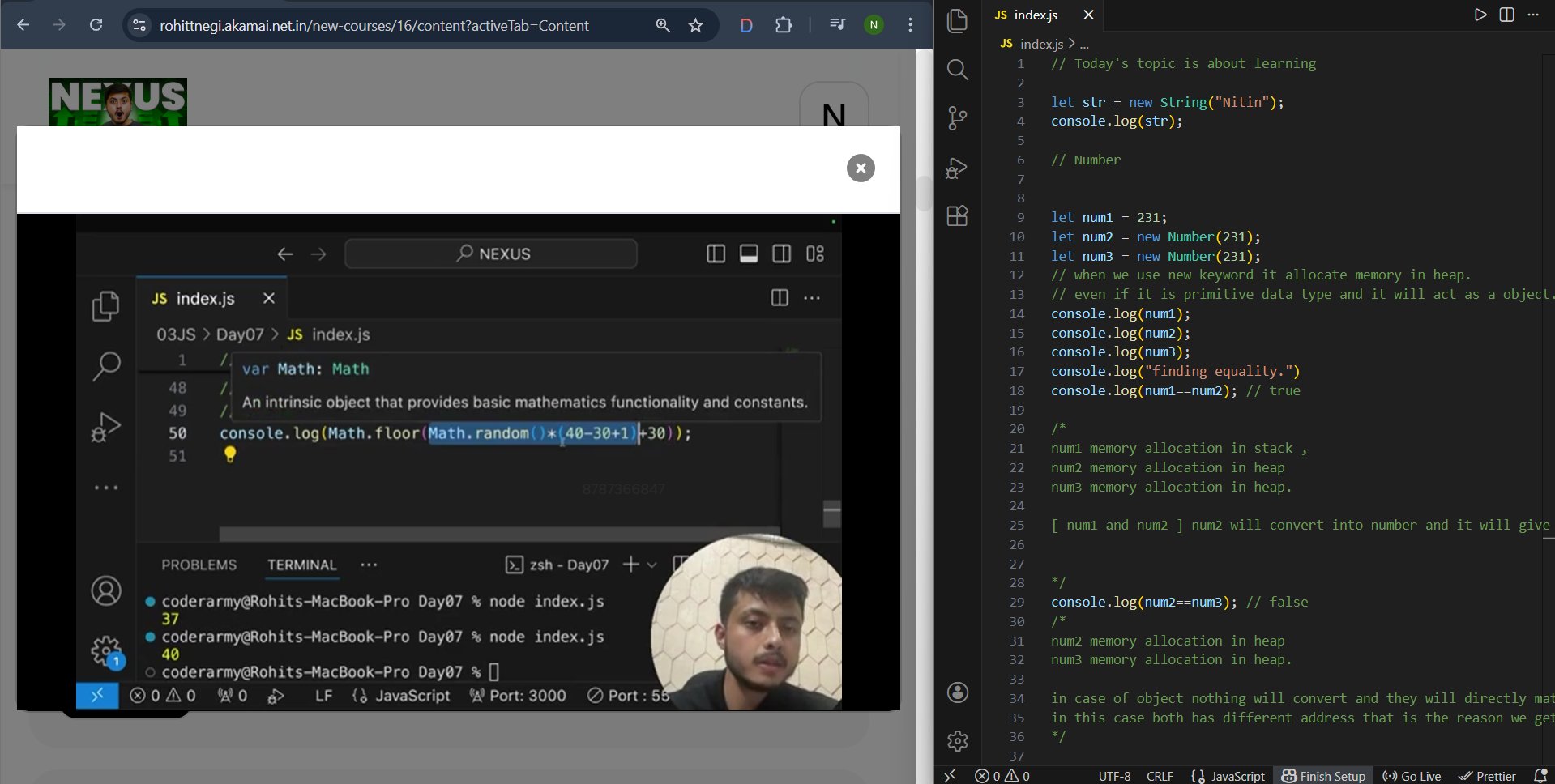Viewport: 1555px width, 784px height.
Task: Click the Finish Setup status bar button
Action: (x=1323, y=776)
